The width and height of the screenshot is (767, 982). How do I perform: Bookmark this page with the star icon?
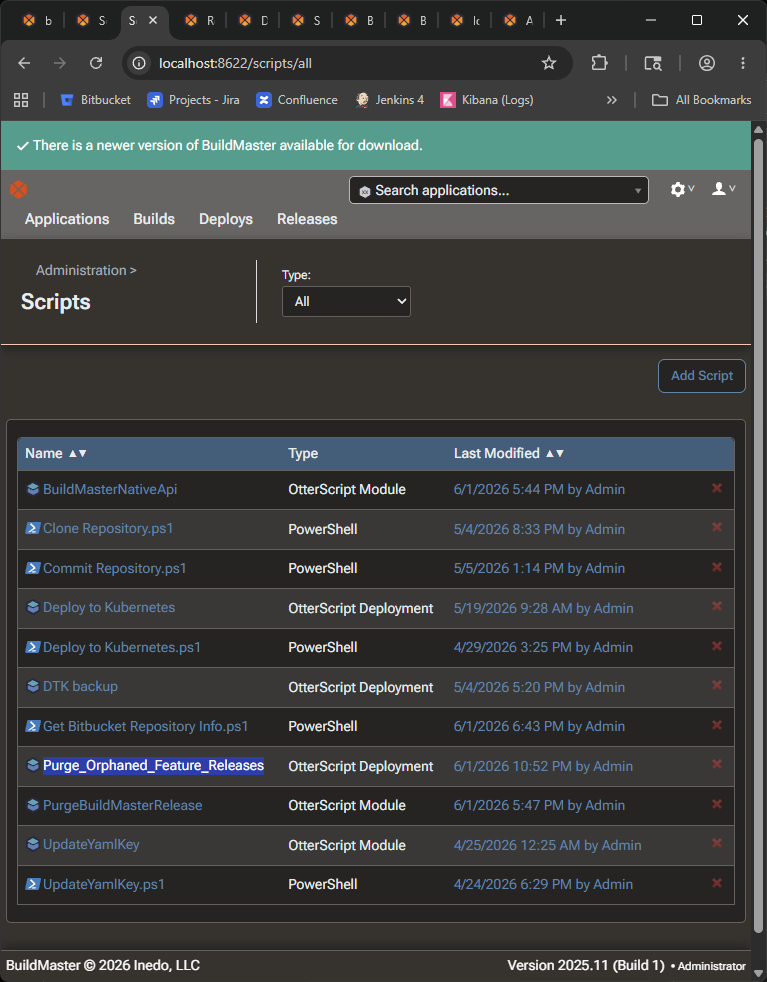tap(548, 63)
